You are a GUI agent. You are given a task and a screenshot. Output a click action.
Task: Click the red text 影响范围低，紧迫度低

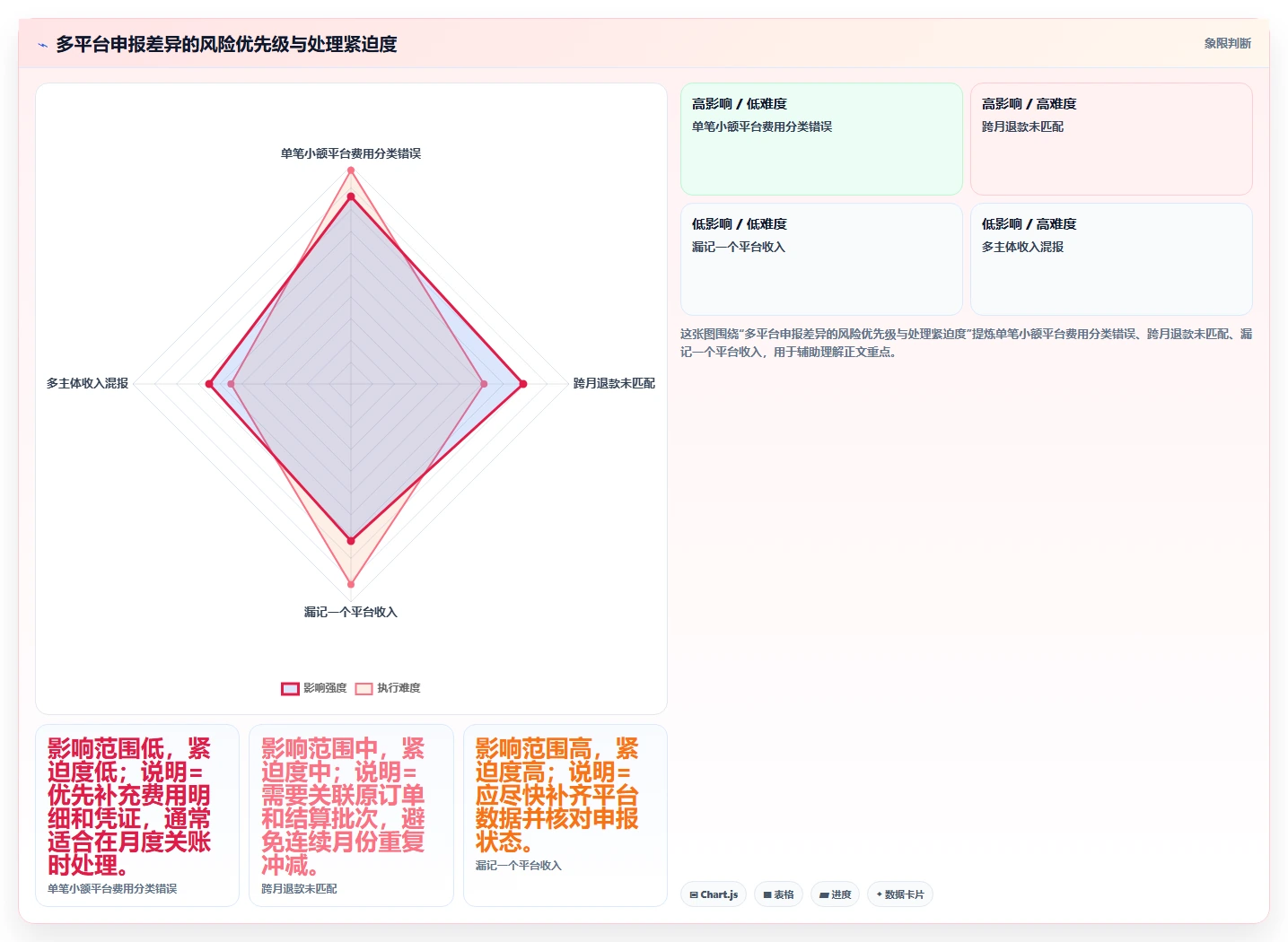(129, 760)
